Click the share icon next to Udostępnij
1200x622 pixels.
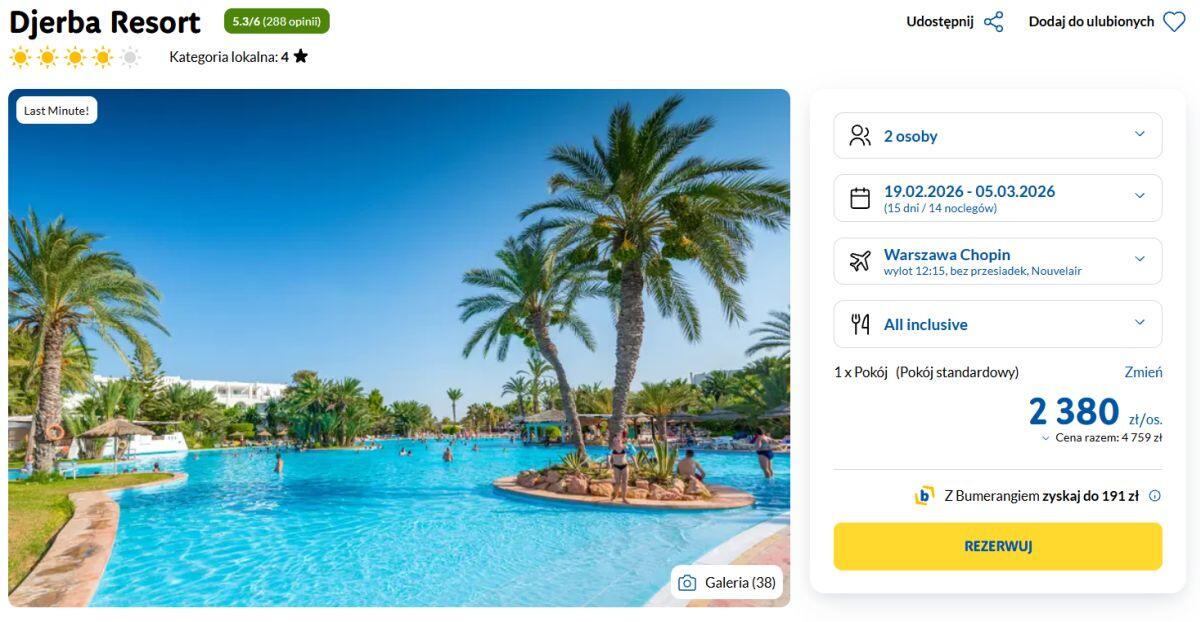[993, 22]
